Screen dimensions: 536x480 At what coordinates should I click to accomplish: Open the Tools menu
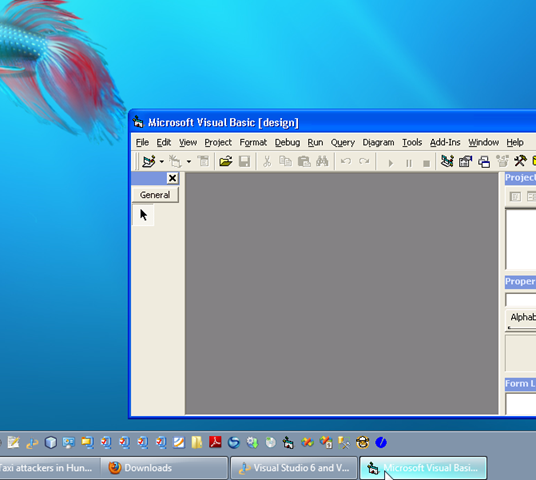pos(412,142)
